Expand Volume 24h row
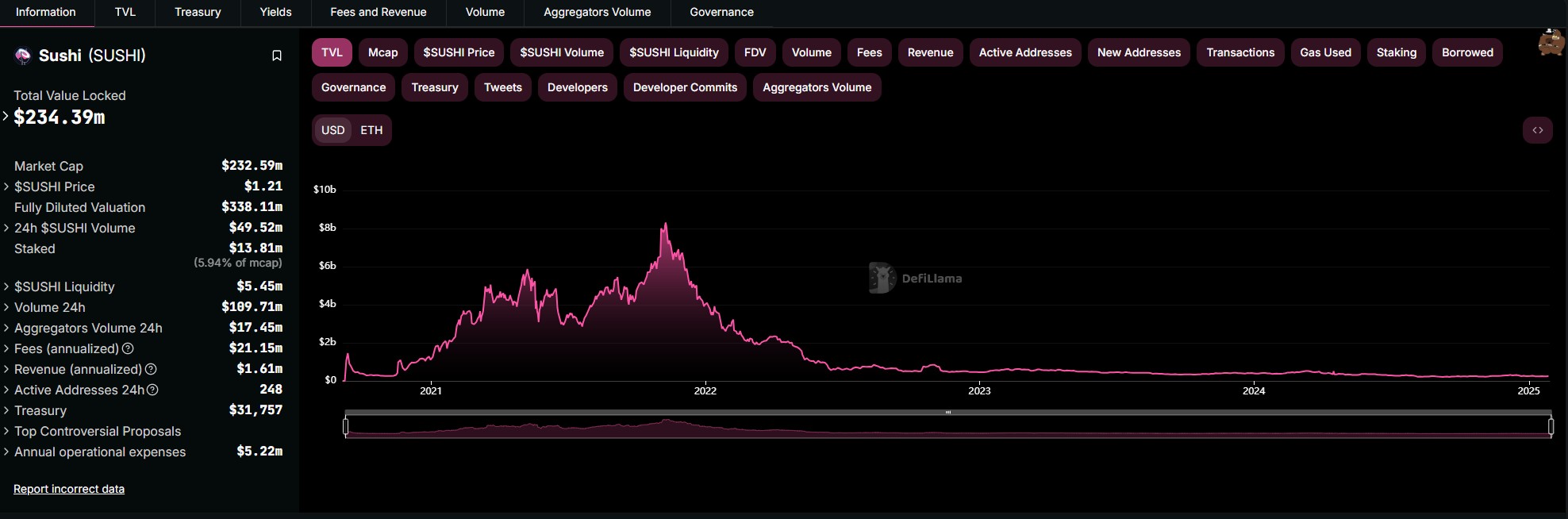This screenshot has width=1568, height=519. (x=6, y=307)
